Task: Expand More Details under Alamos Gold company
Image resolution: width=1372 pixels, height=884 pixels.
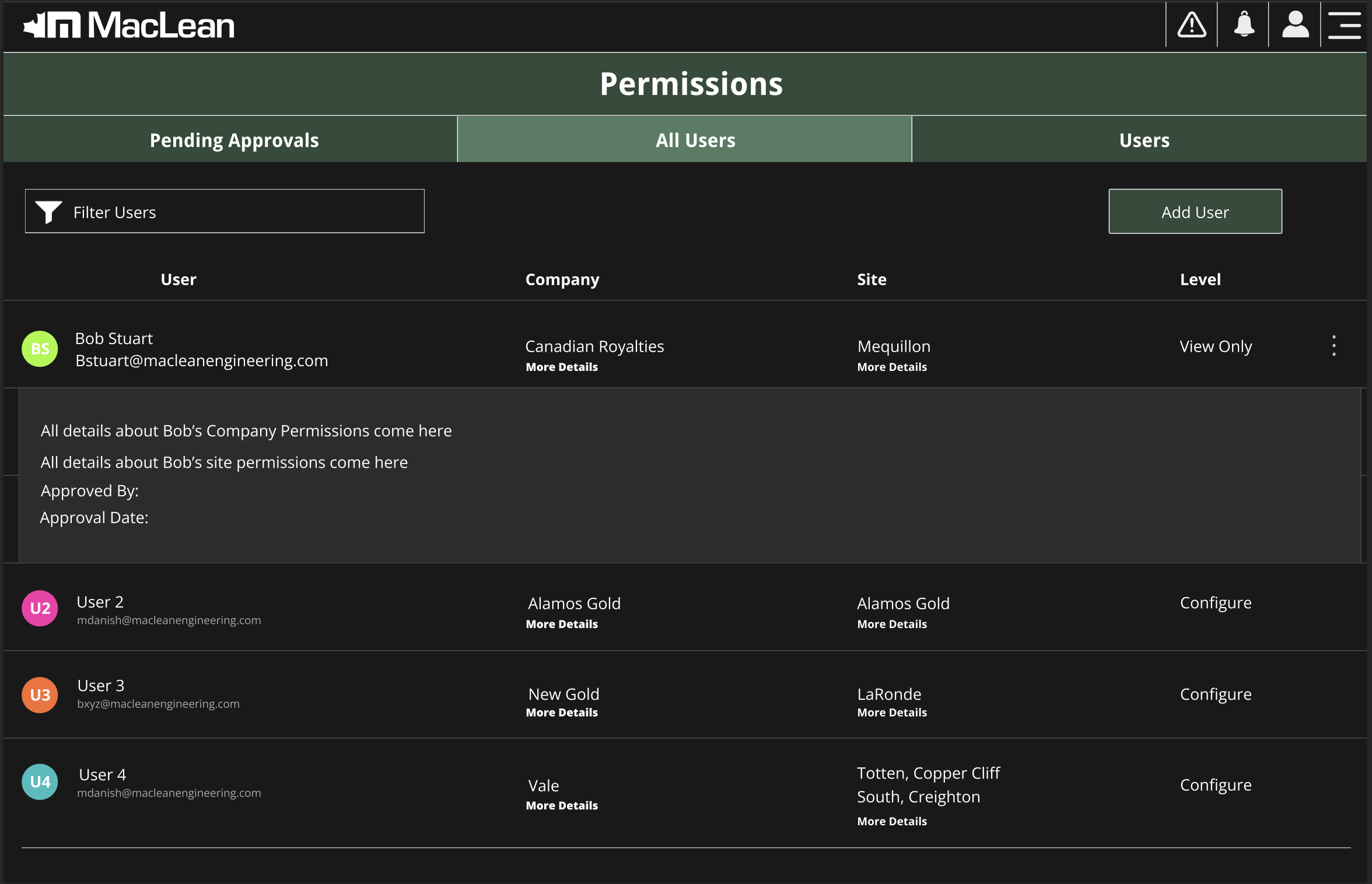Action: (562, 624)
